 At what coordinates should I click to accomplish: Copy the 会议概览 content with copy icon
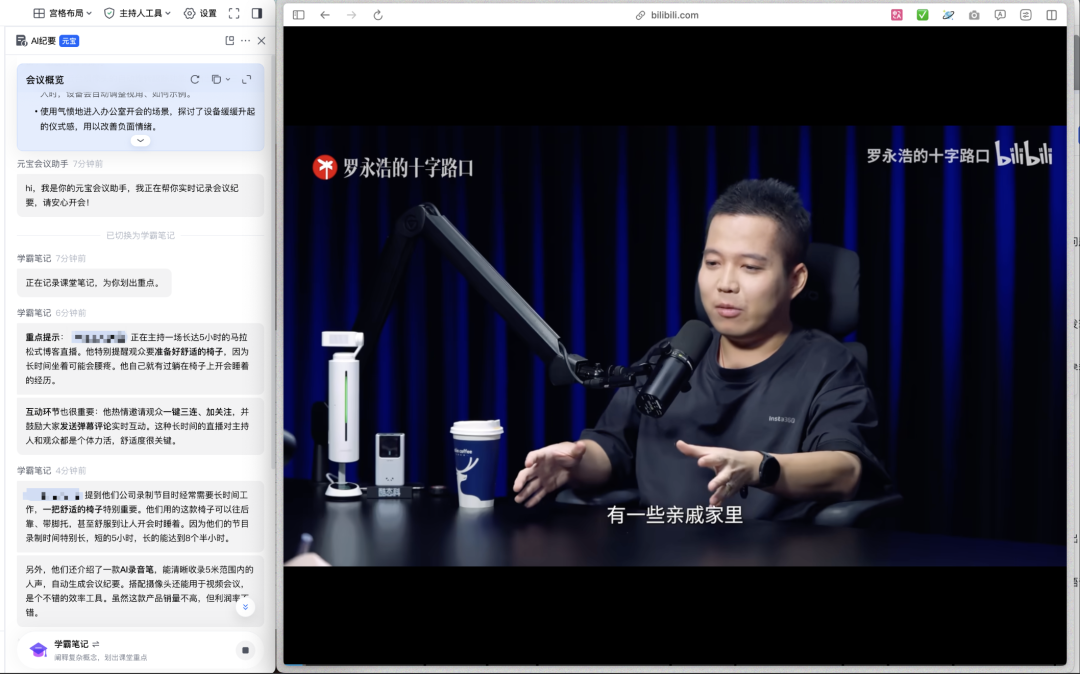tap(216, 79)
